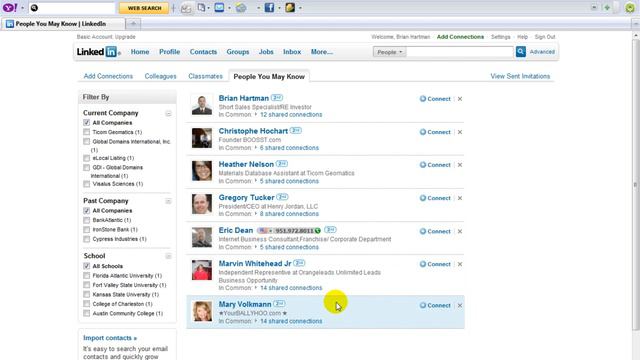Open Brian Hartman's profile photo
Image resolution: width=640 pixels, height=360 pixels.
202,105
